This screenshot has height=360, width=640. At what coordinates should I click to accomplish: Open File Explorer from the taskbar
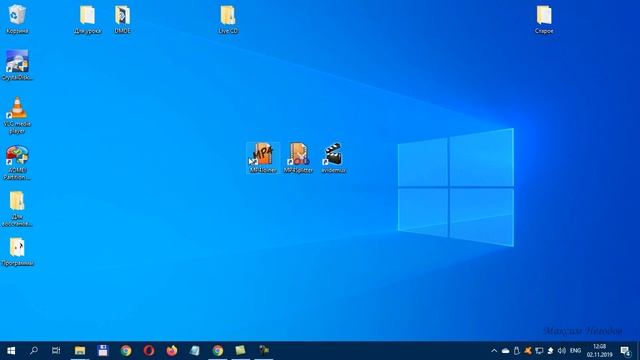coord(80,351)
